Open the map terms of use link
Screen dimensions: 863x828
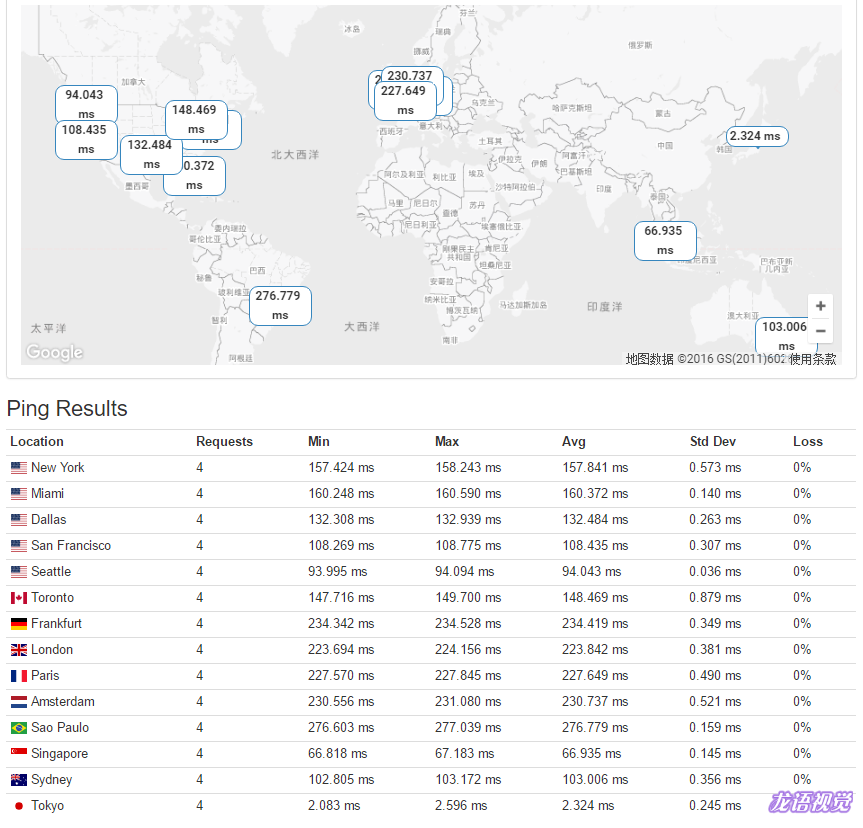[x=812, y=359]
